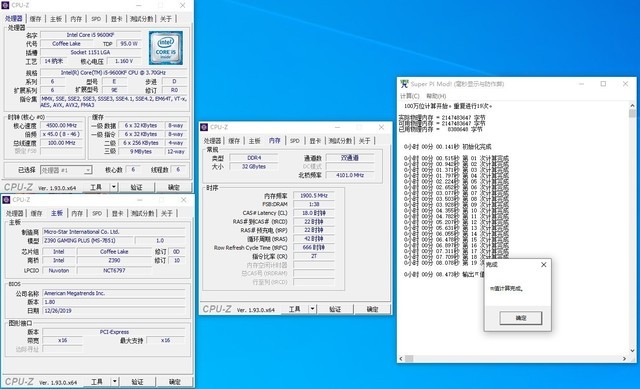Screen dimensions: 640x389
Task: Open the 缓存 tab in the processor CPU-Z window
Action: pyautogui.click(x=36, y=19)
